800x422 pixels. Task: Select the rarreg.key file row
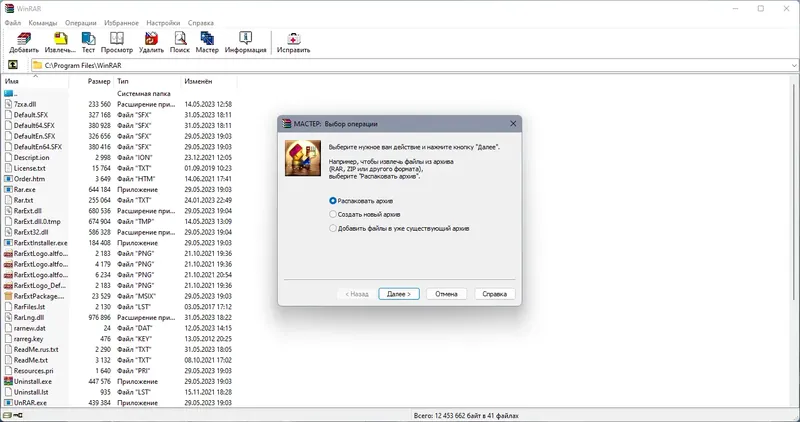(x=118, y=339)
